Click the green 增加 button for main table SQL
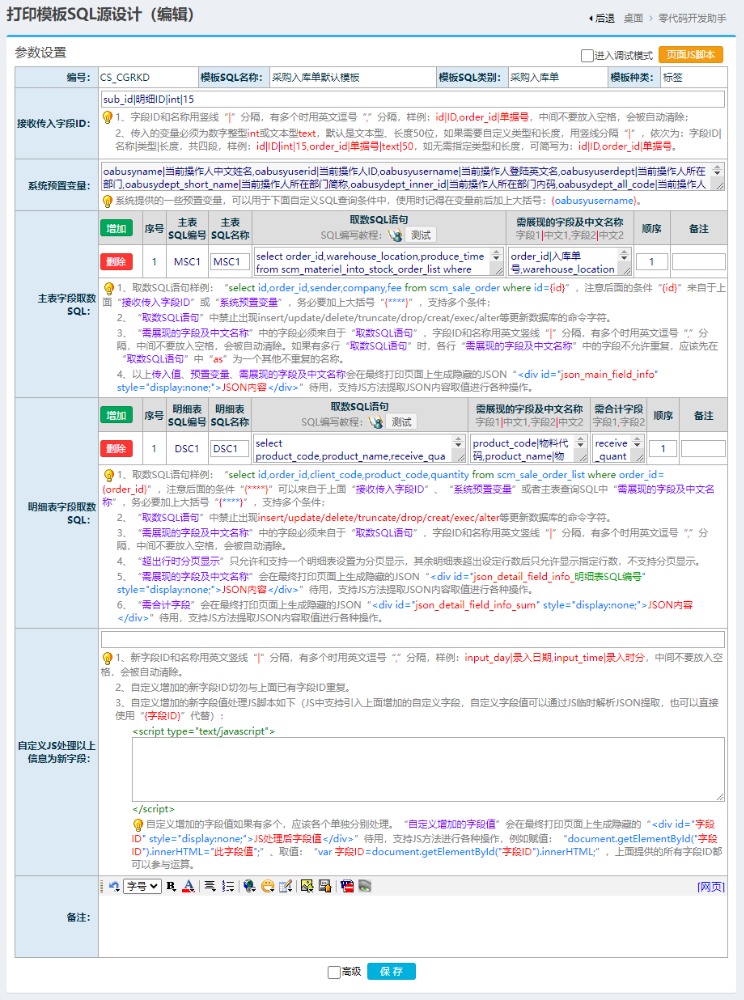 (116, 229)
